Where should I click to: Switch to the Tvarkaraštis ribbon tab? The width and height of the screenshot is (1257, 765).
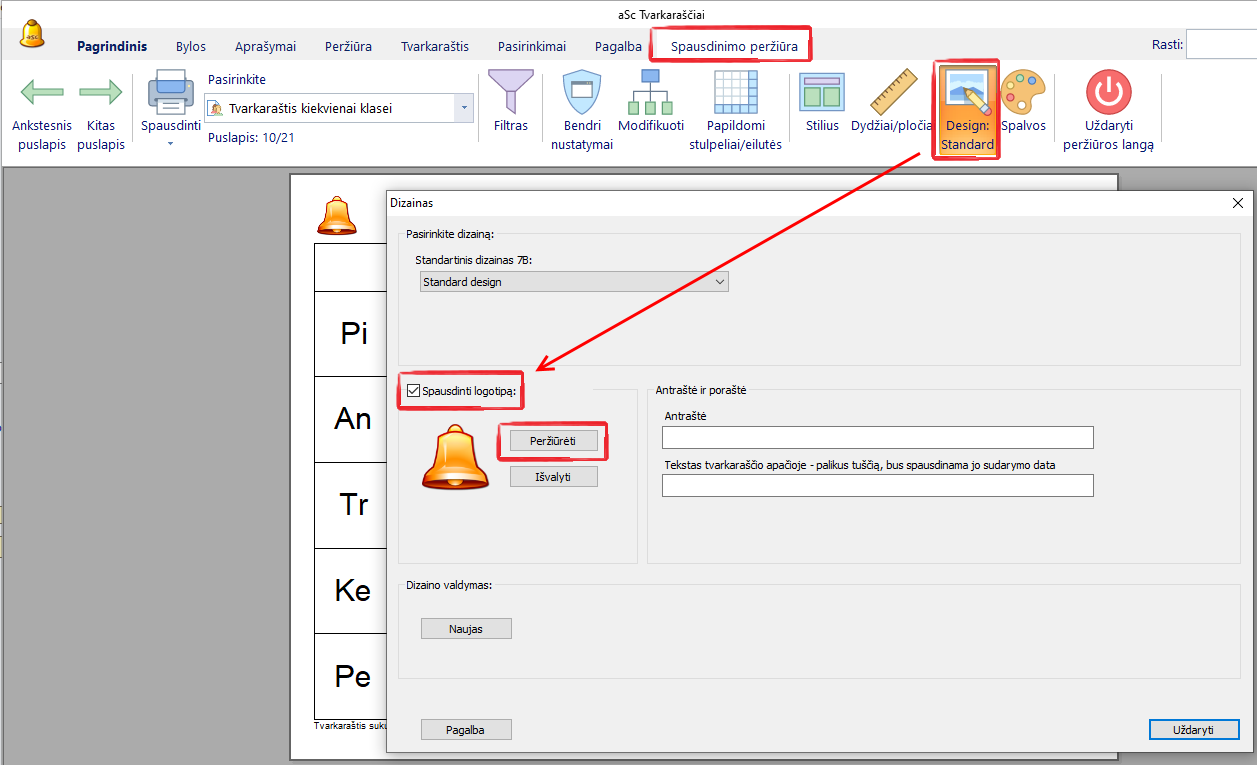coord(434,46)
